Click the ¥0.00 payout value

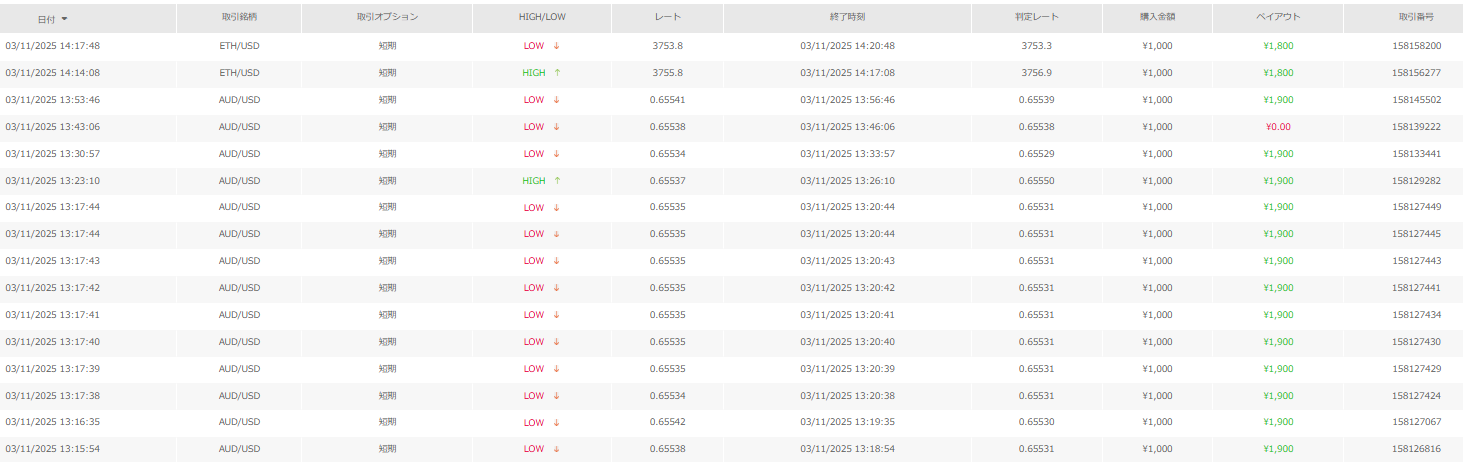(x=1278, y=127)
